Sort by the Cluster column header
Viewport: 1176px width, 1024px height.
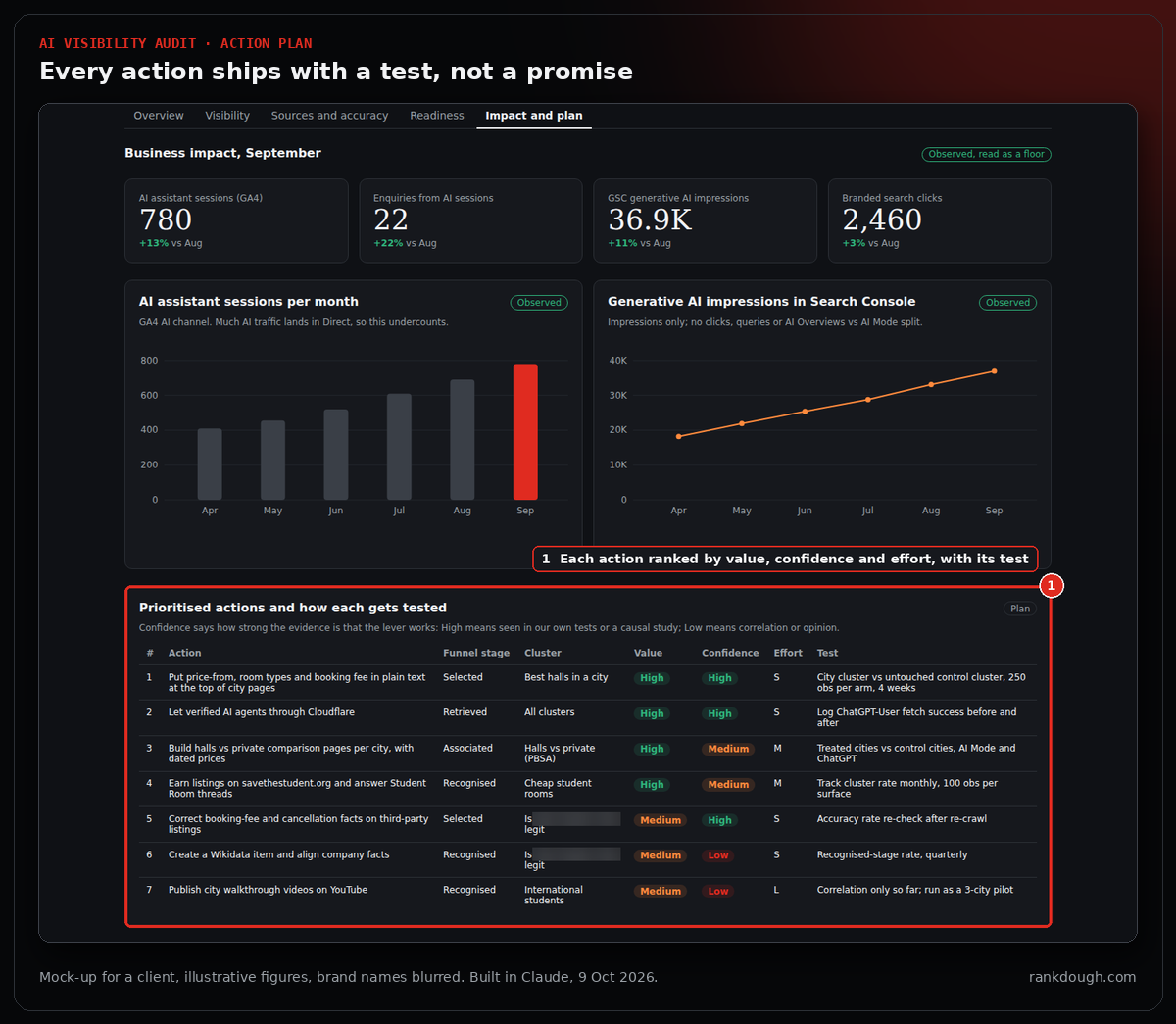[x=543, y=653]
